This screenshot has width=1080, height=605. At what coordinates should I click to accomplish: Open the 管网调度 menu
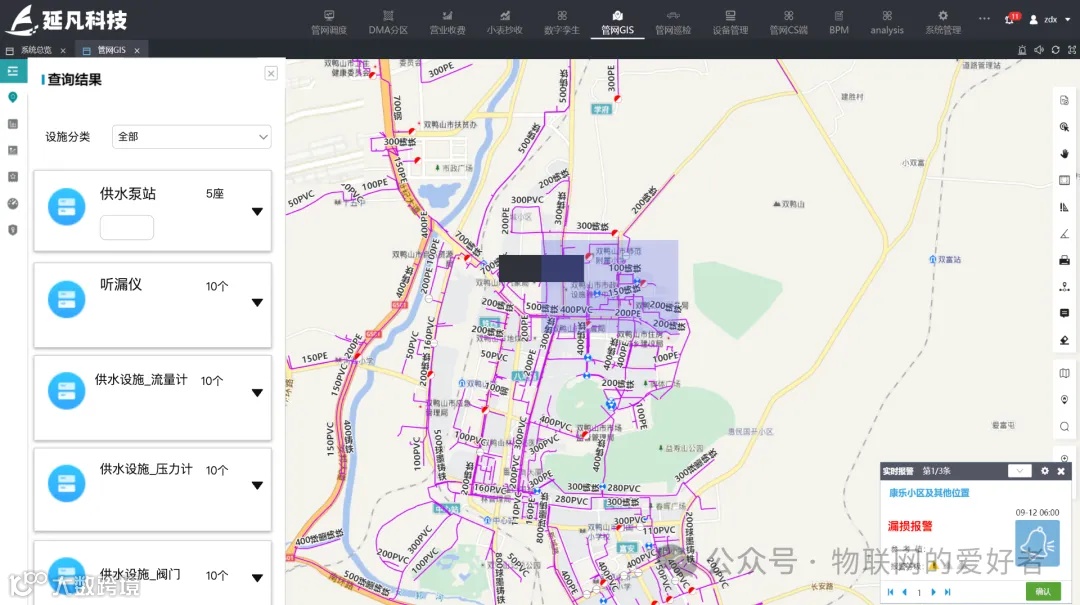[x=329, y=23]
